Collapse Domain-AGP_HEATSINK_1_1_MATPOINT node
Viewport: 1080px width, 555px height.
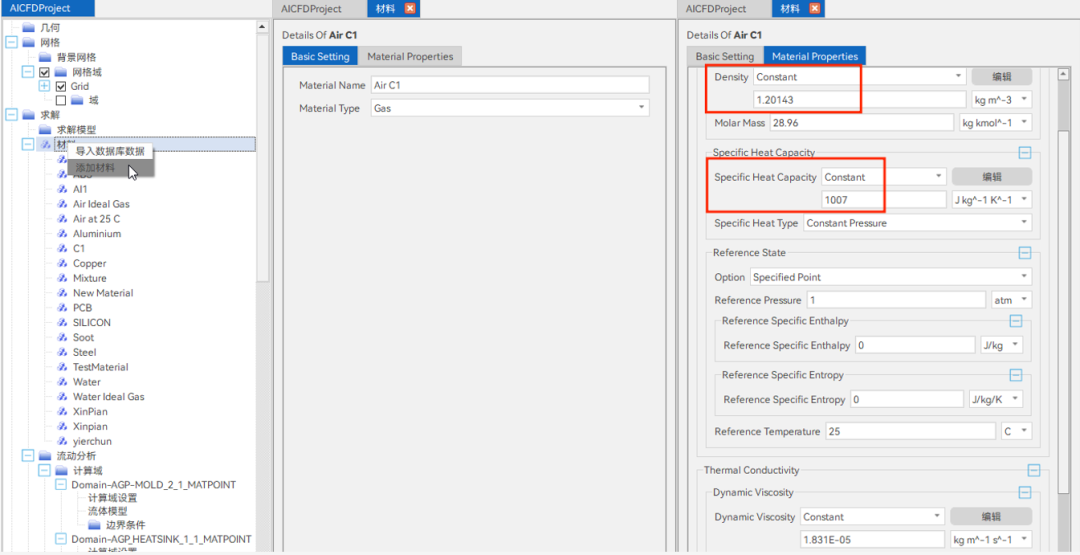pyautogui.click(x=61, y=538)
